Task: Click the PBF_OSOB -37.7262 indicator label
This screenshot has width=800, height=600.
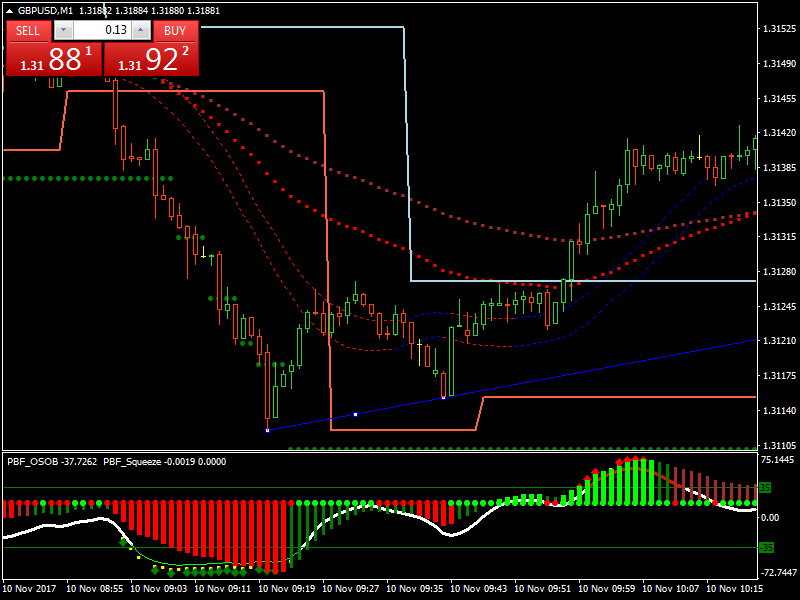Action: [52, 462]
